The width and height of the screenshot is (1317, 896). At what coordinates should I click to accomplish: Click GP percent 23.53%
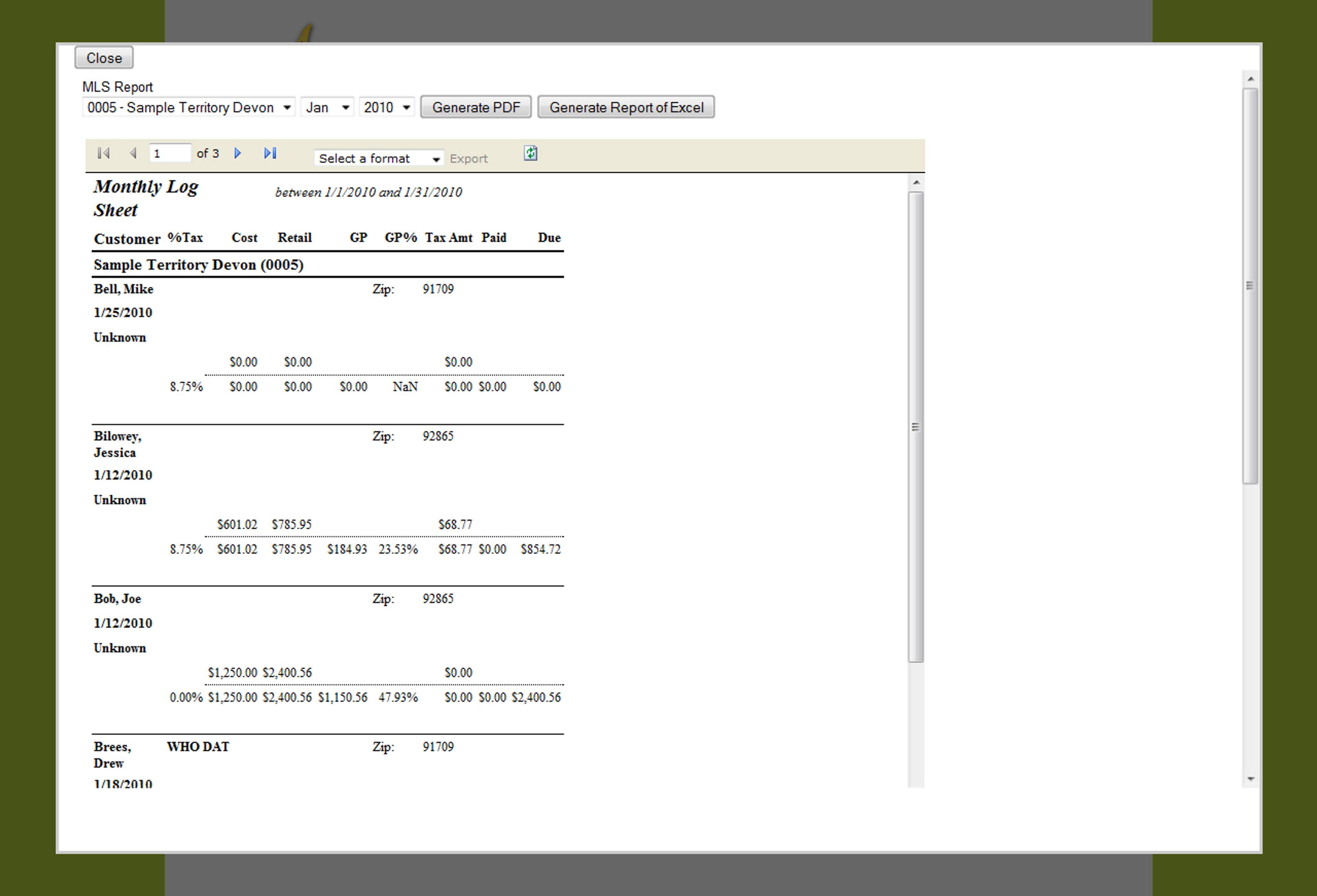click(x=398, y=549)
